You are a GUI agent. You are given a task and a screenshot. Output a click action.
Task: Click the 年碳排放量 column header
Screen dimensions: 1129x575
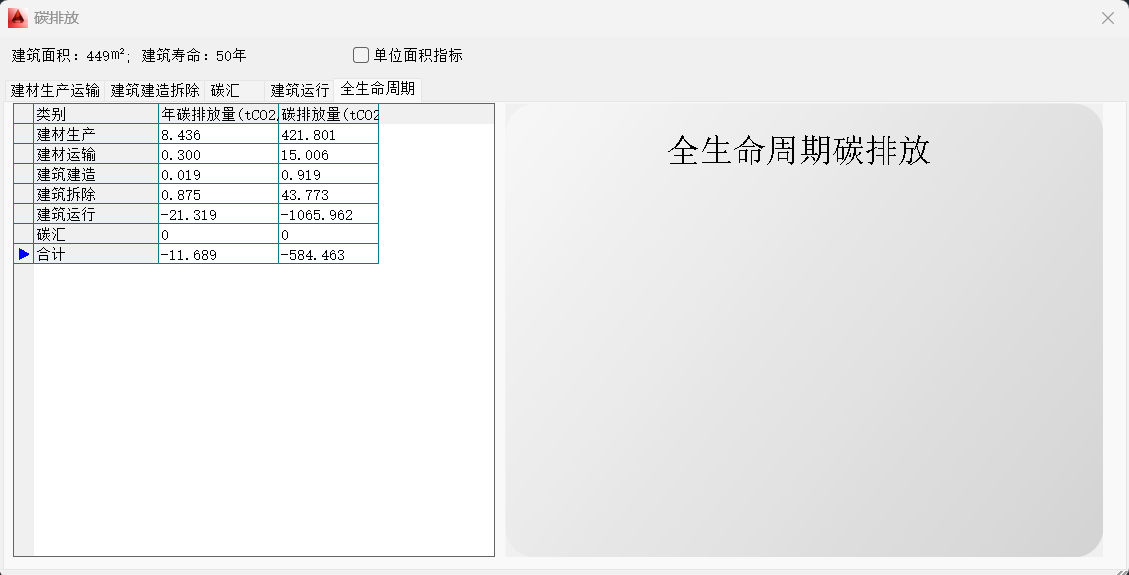click(218, 114)
